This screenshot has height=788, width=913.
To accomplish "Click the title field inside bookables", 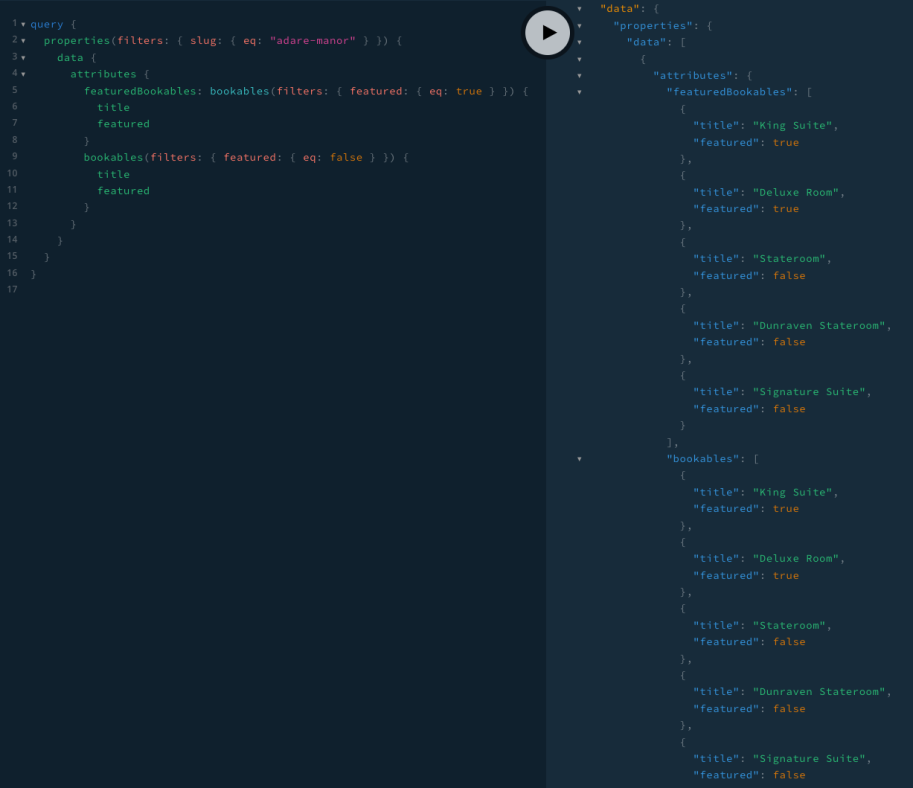I will coord(113,173).
